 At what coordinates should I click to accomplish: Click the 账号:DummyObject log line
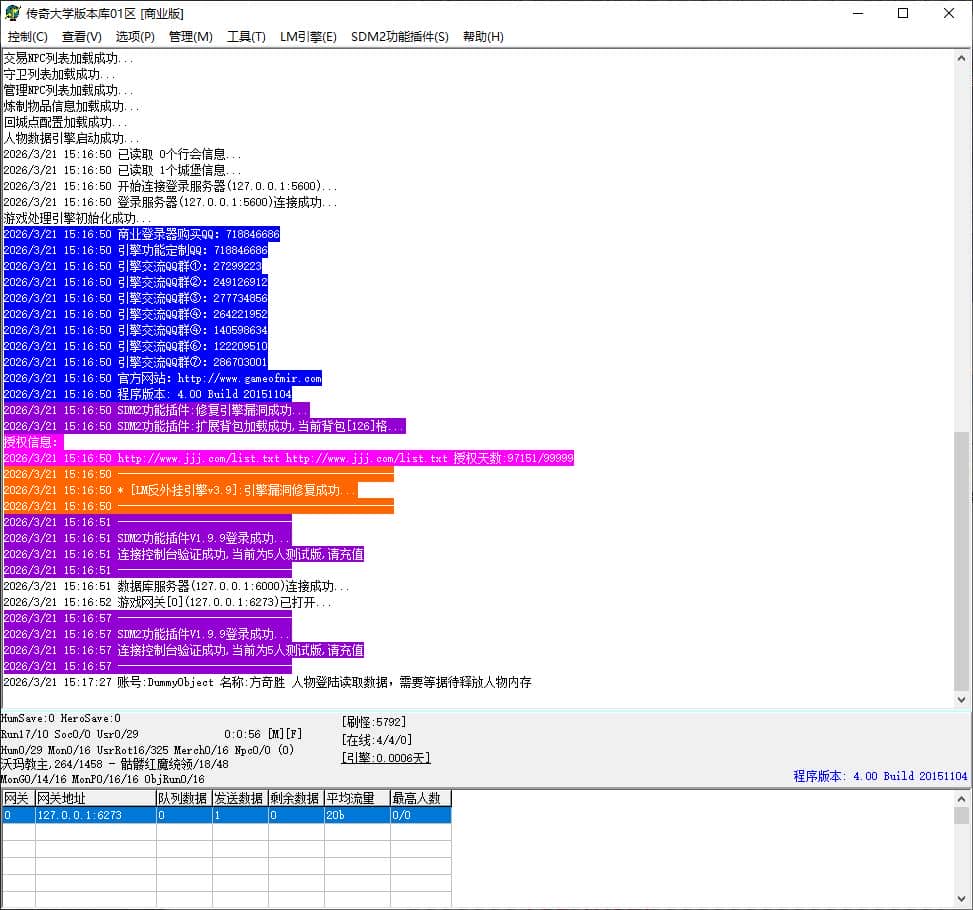pyautogui.click(x=267, y=682)
